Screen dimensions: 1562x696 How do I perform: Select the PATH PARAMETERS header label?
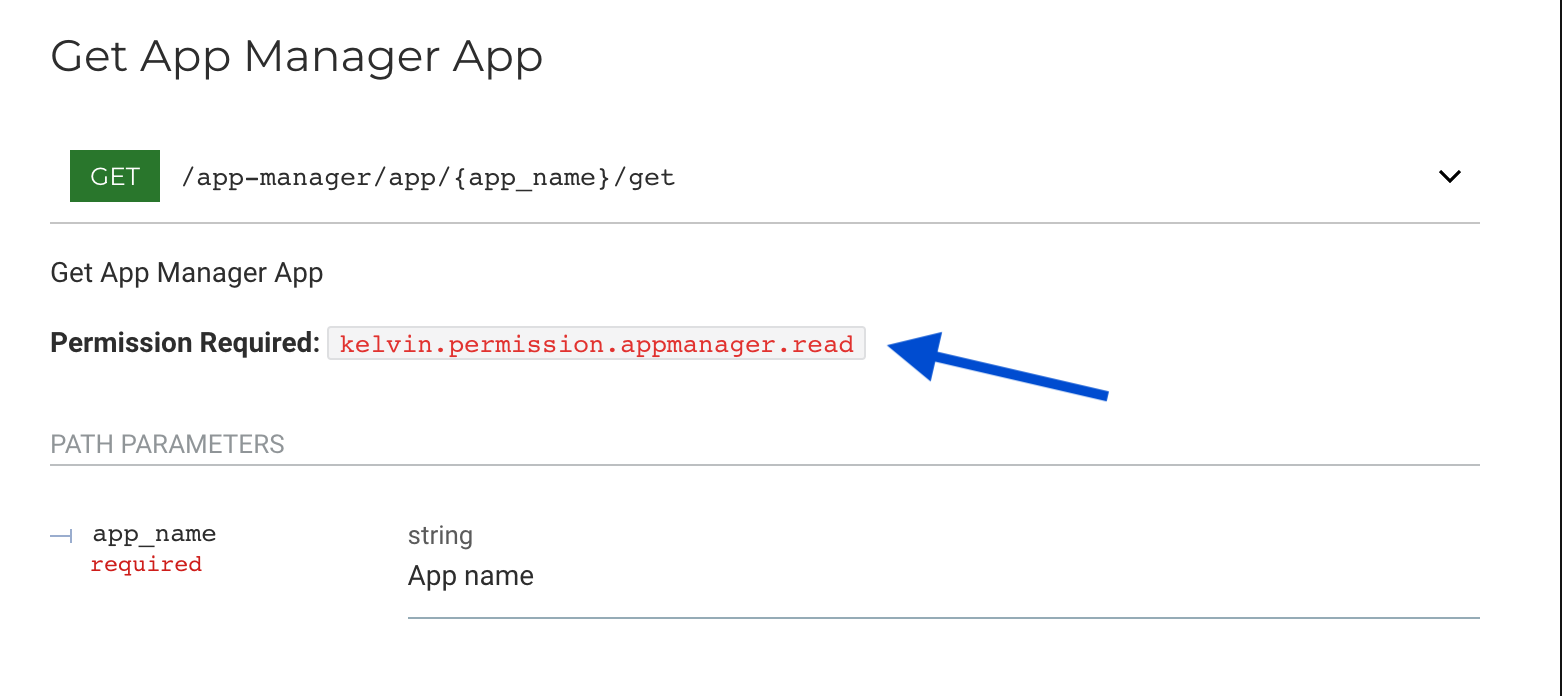167,444
